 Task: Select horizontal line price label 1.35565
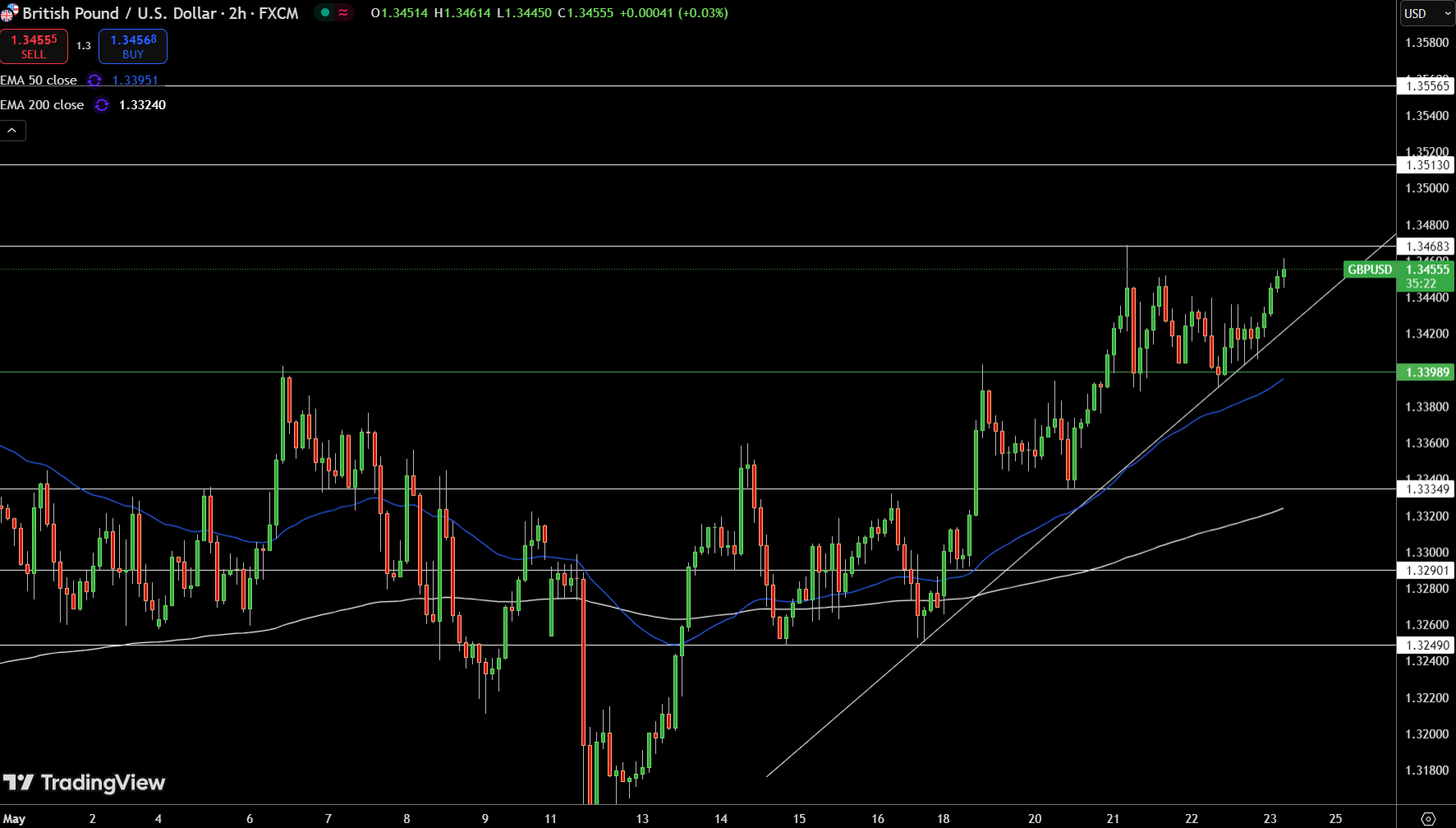coord(1427,85)
